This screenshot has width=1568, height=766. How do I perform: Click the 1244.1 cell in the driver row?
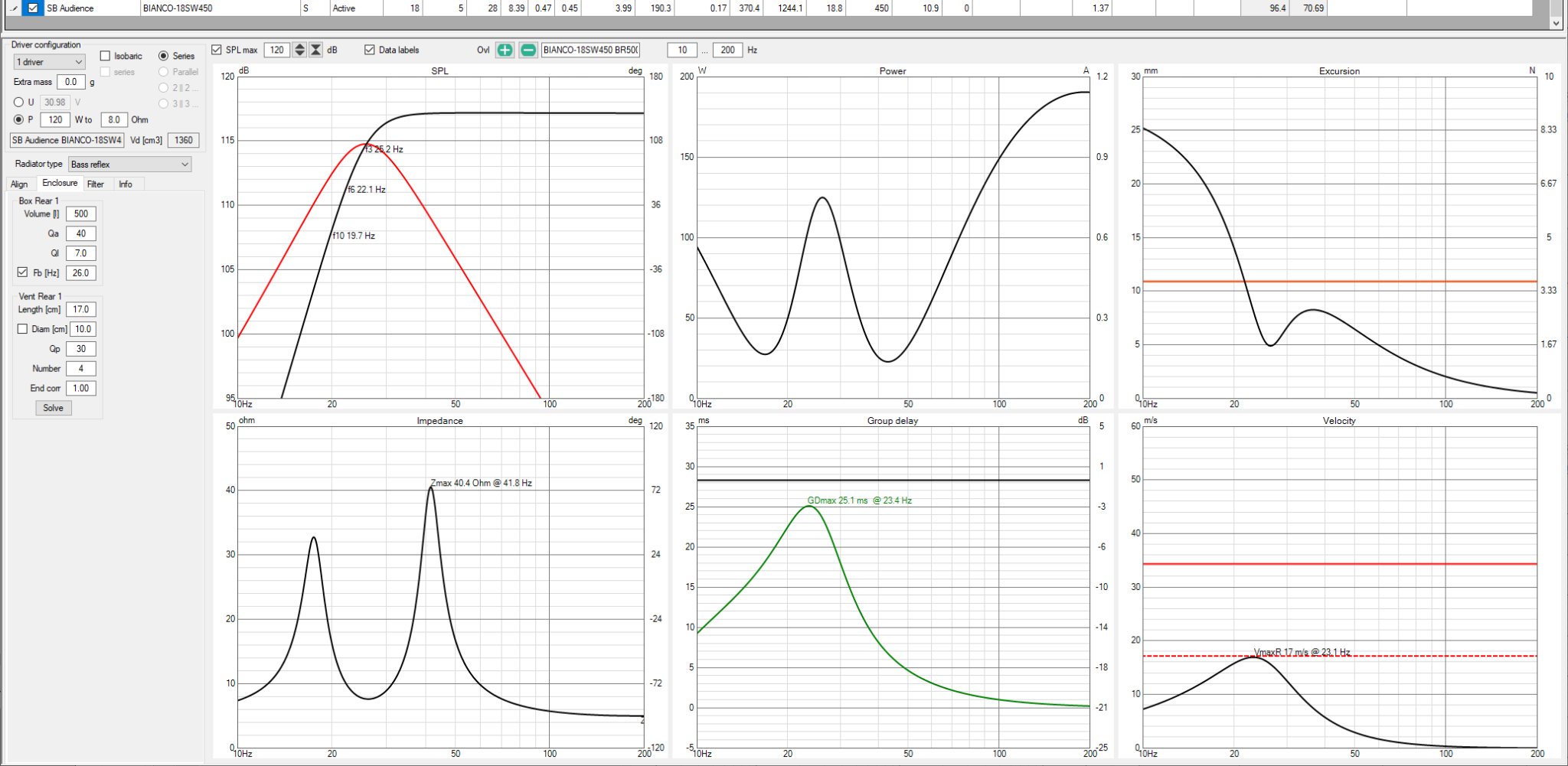point(786,8)
